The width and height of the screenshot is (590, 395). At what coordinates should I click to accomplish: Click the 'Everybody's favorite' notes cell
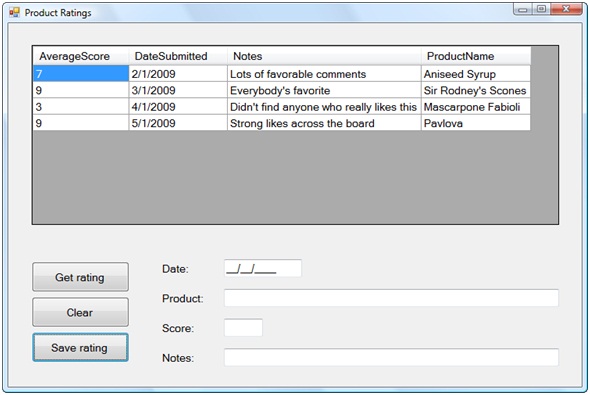(324, 90)
